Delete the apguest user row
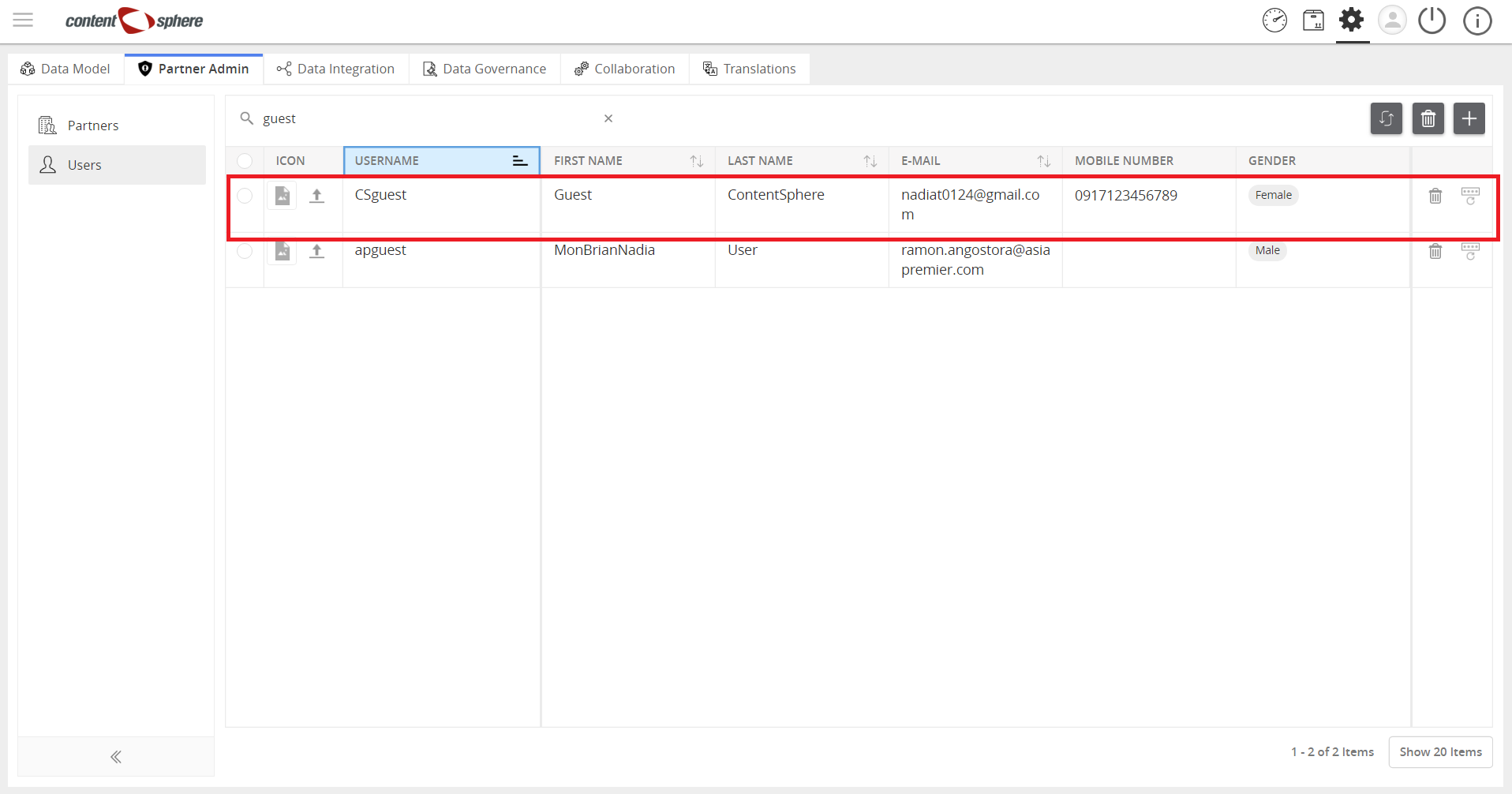The image size is (1512, 794). pyautogui.click(x=1435, y=251)
